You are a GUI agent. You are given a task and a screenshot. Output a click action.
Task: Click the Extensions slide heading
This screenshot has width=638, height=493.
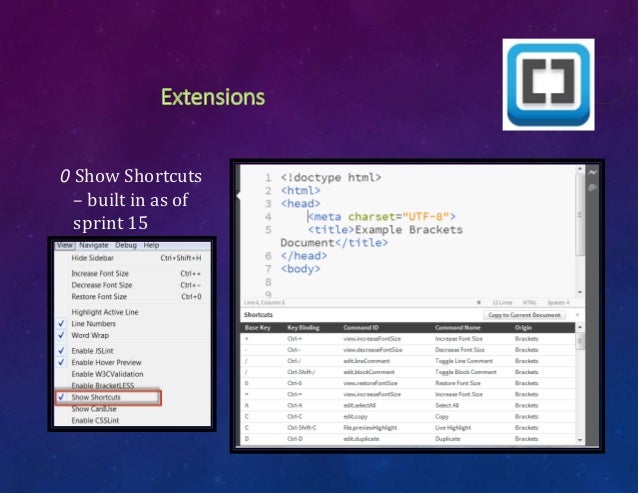pos(213,97)
